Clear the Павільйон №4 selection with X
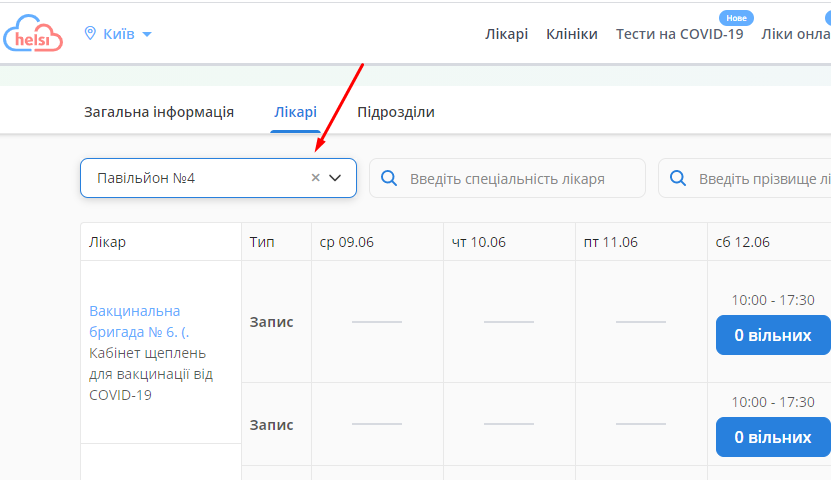 [x=315, y=178]
